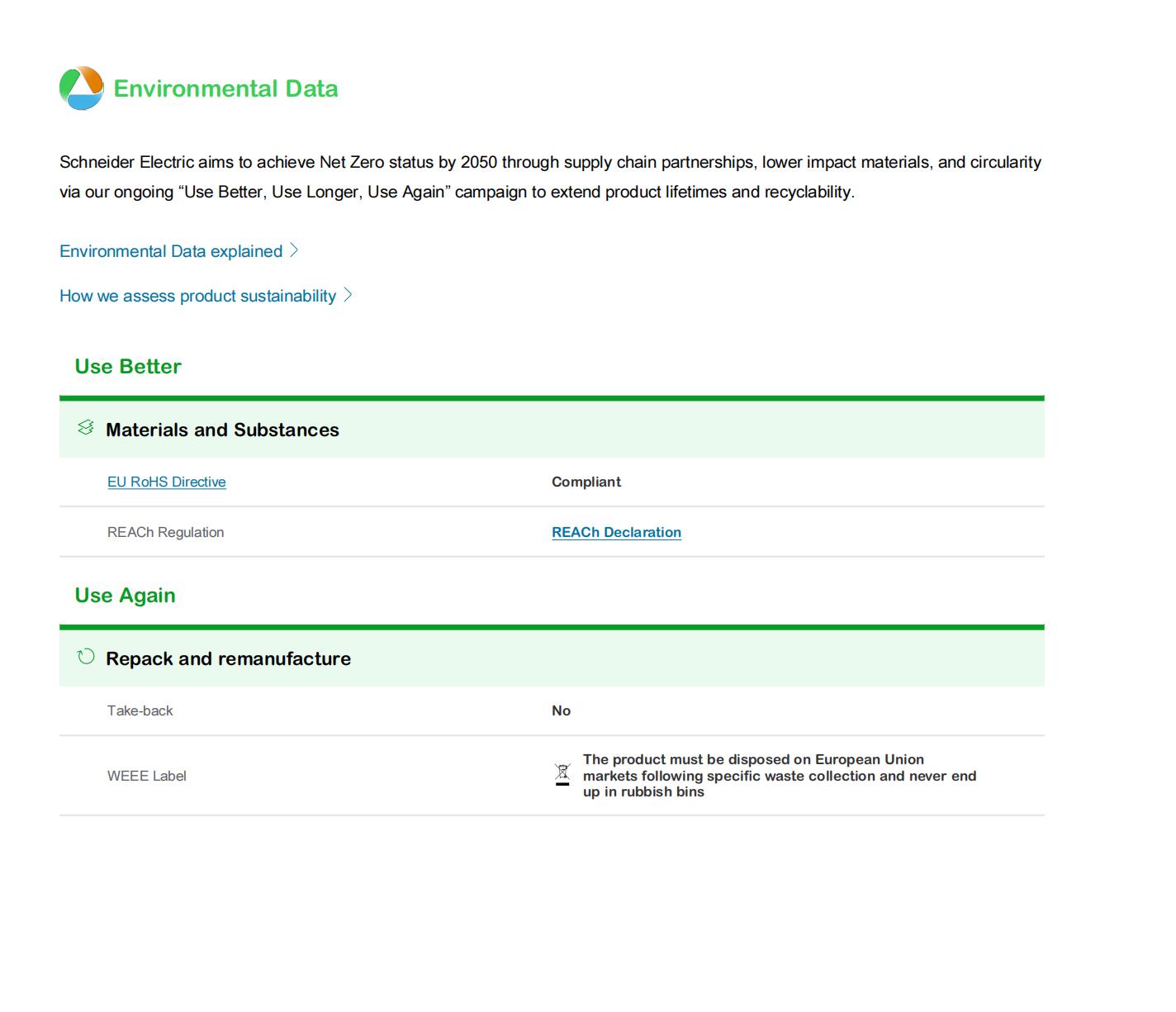Click the REACh Regulation row label

coord(165,532)
